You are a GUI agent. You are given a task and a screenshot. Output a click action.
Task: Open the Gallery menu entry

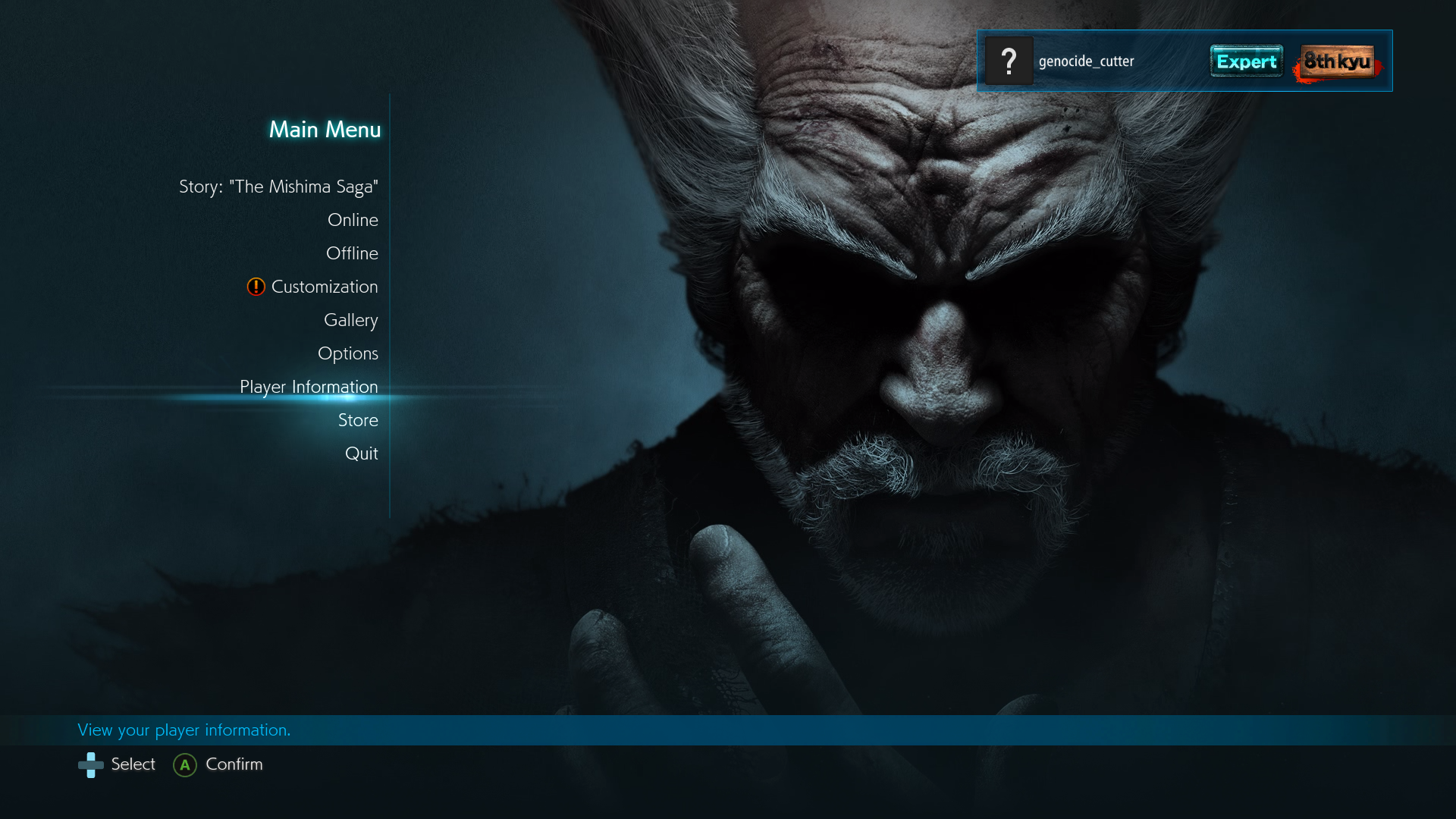pos(350,321)
